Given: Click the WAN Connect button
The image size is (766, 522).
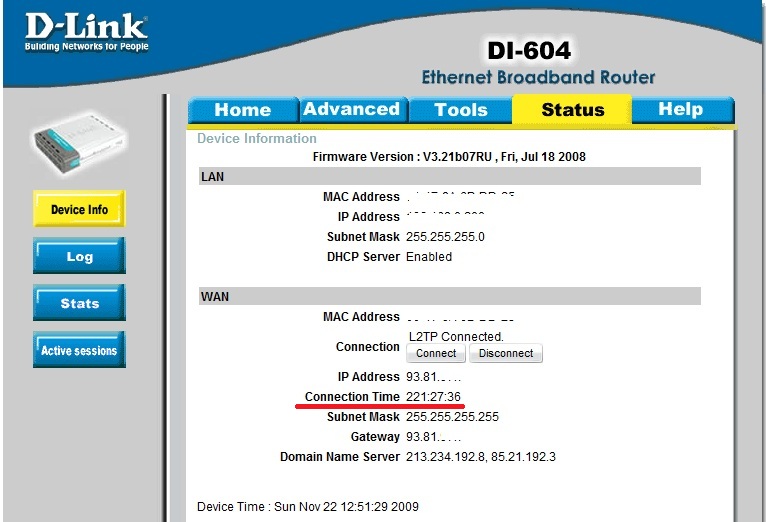Looking at the screenshot, I should [436, 353].
